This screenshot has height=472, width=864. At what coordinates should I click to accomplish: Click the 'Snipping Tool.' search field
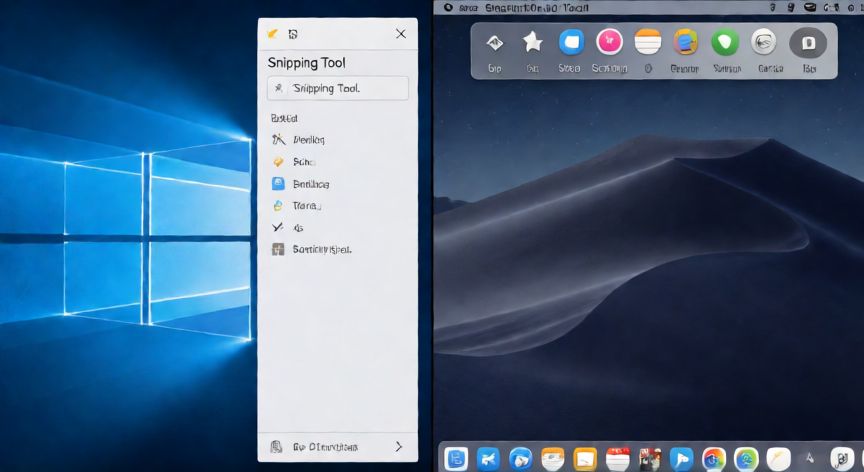pos(338,88)
